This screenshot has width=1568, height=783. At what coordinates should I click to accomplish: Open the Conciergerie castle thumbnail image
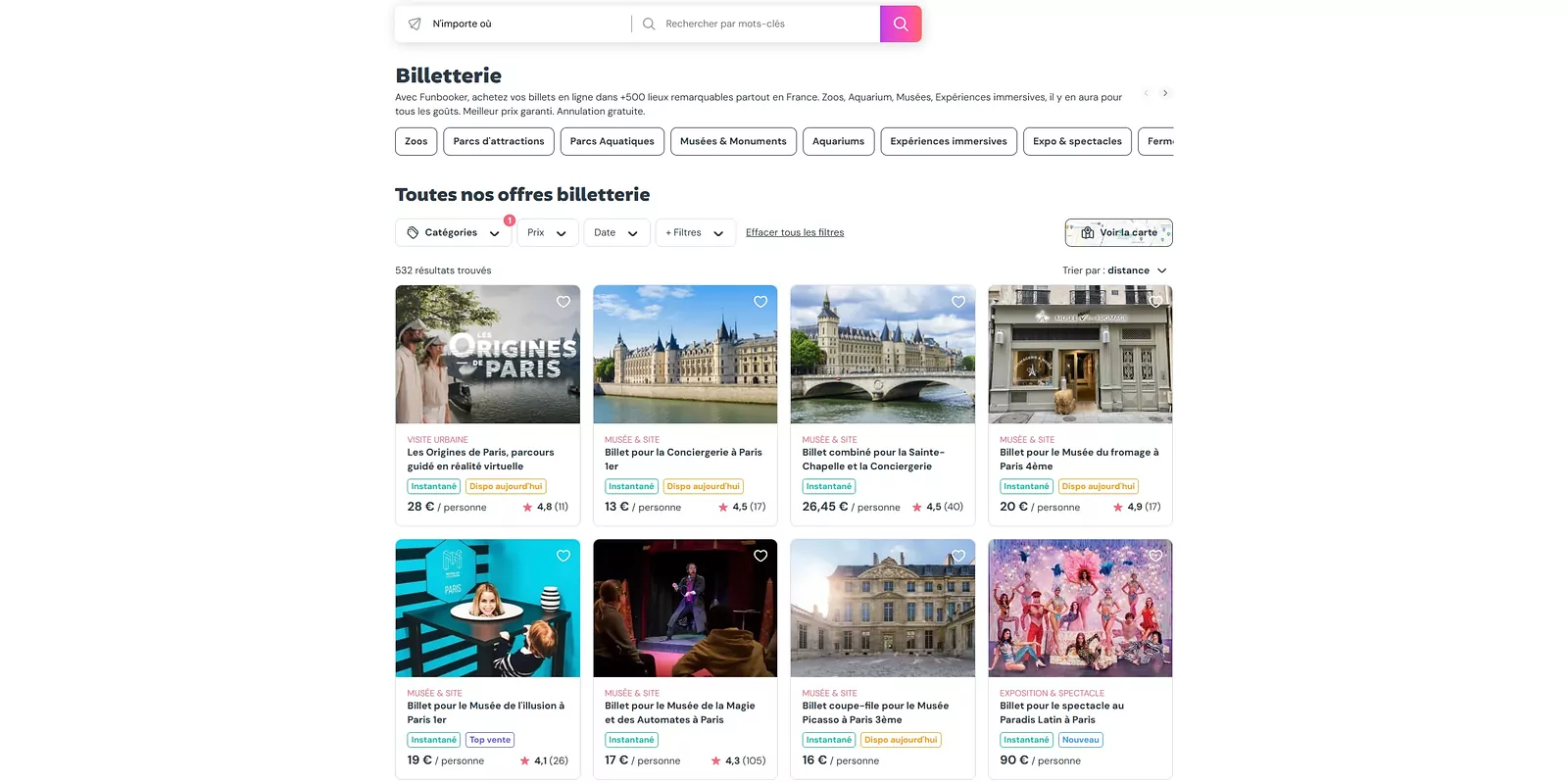[x=685, y=354]
